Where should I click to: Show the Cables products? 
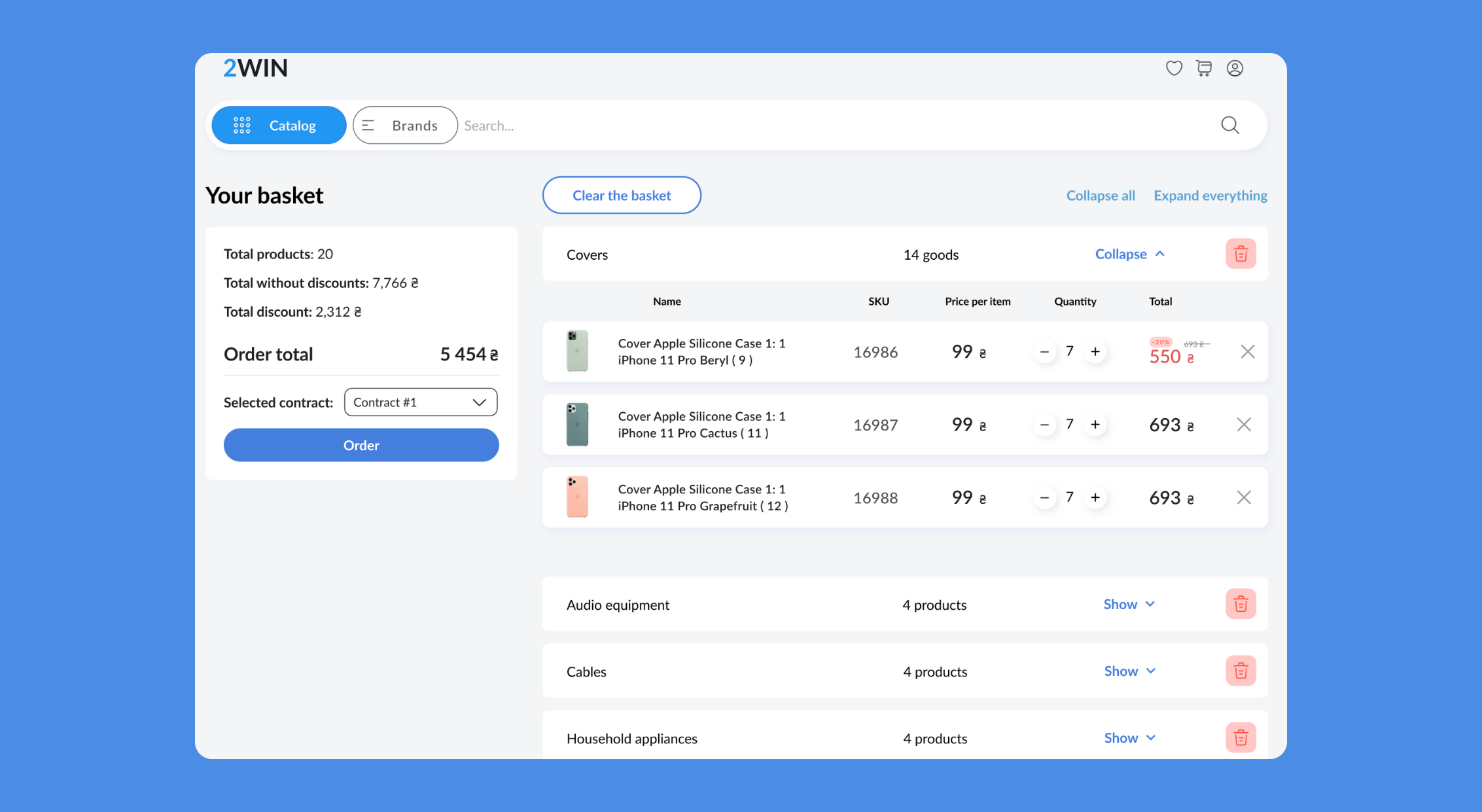1130,671
